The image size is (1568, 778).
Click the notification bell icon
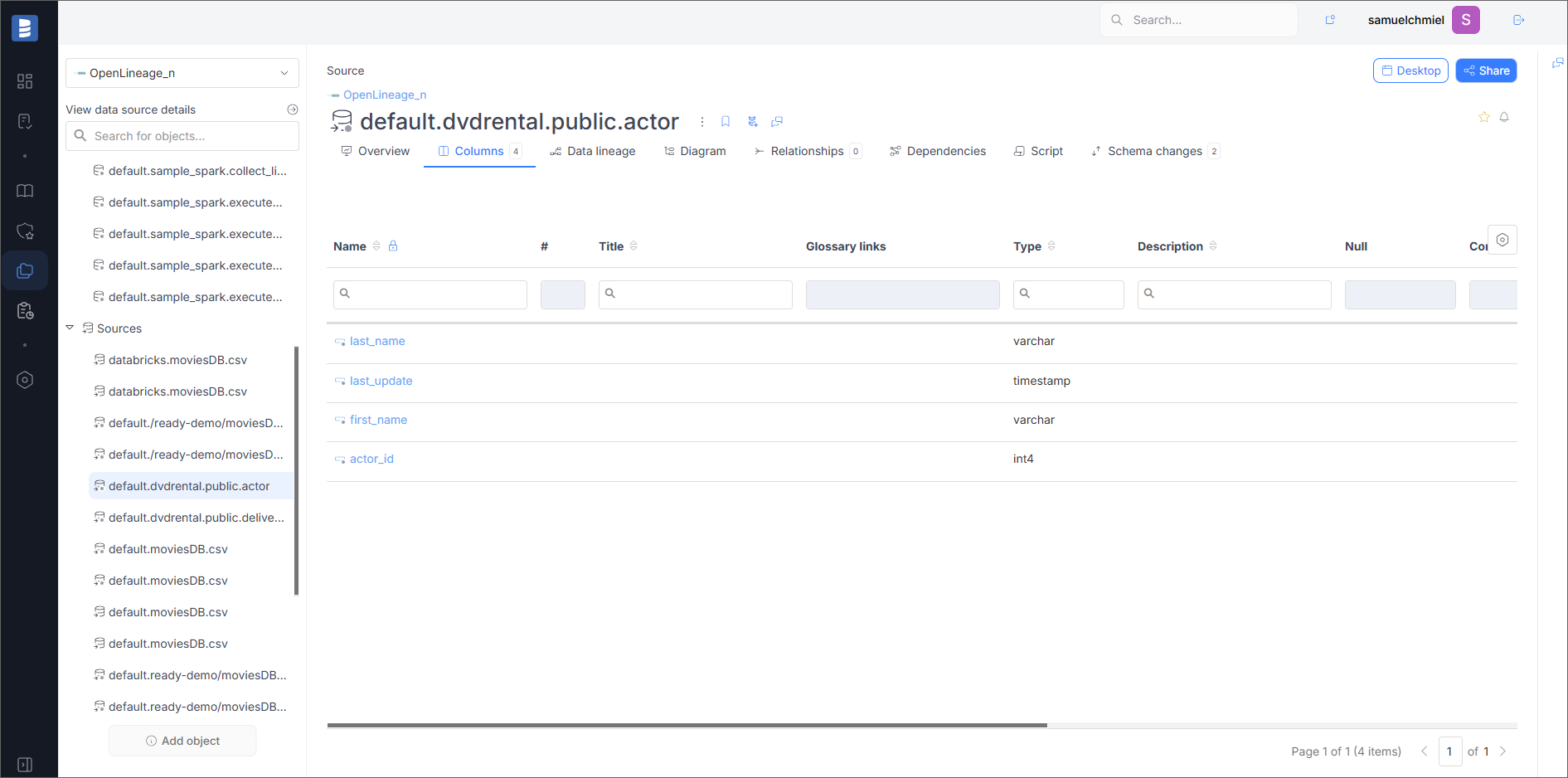tap(1504, 117)
